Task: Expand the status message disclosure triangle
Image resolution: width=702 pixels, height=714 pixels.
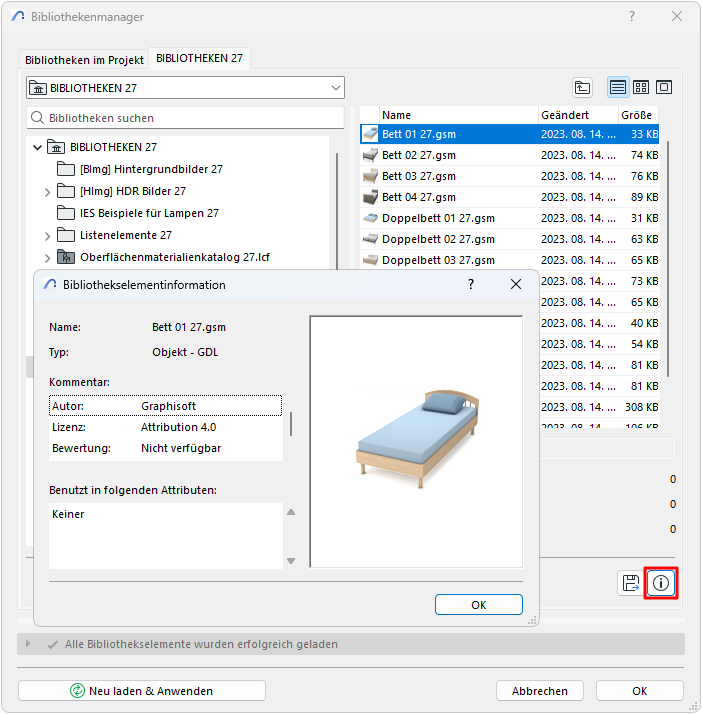Action: tap(28, 644)
